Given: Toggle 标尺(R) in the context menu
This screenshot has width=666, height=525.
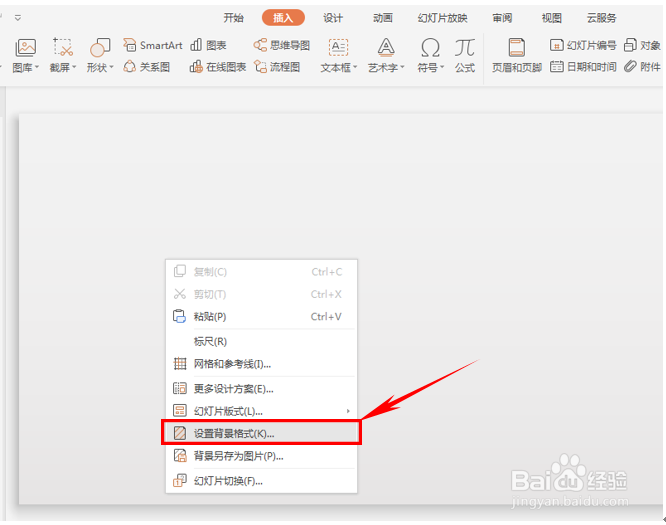Looking at the screenshot, I should click(261, 341).
